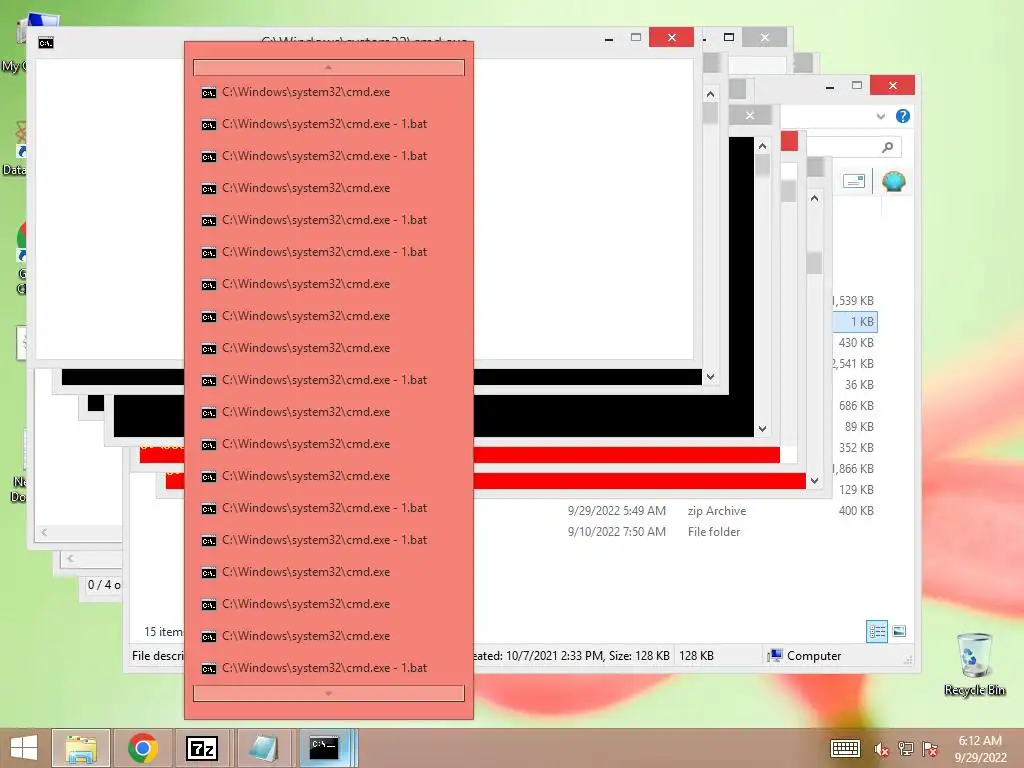
Task: Click the 9/29/2022 5:49 AM date cell
Action: (616, 511)
